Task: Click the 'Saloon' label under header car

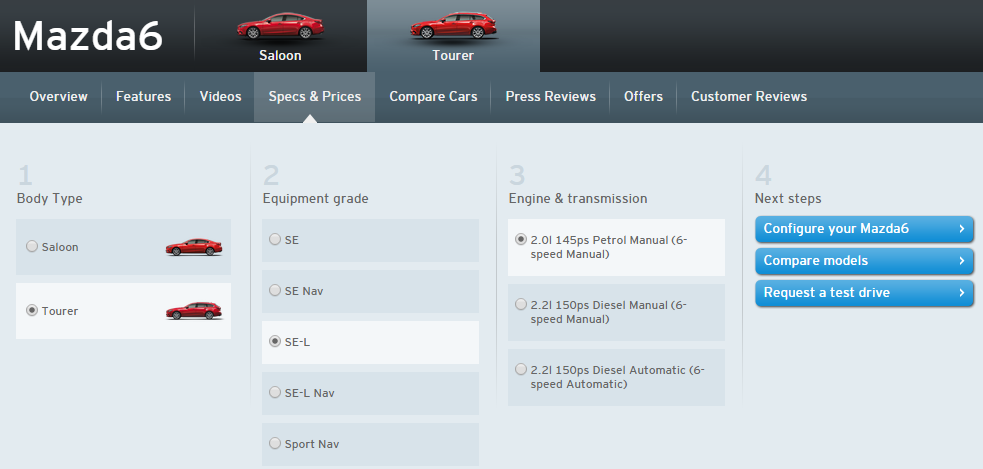Action: pos(280,55)
